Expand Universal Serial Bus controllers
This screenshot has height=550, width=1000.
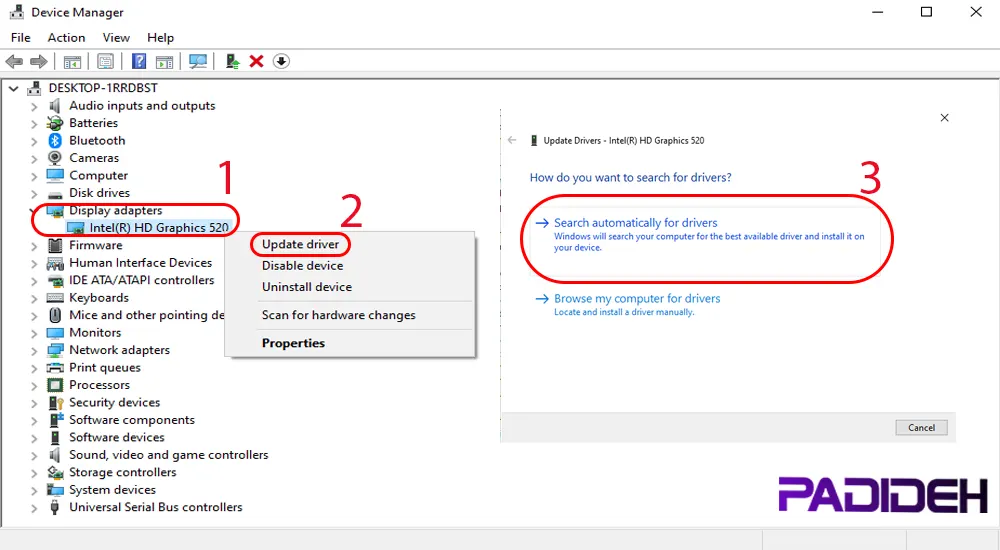pyautogui.click(x=34, y=507)
